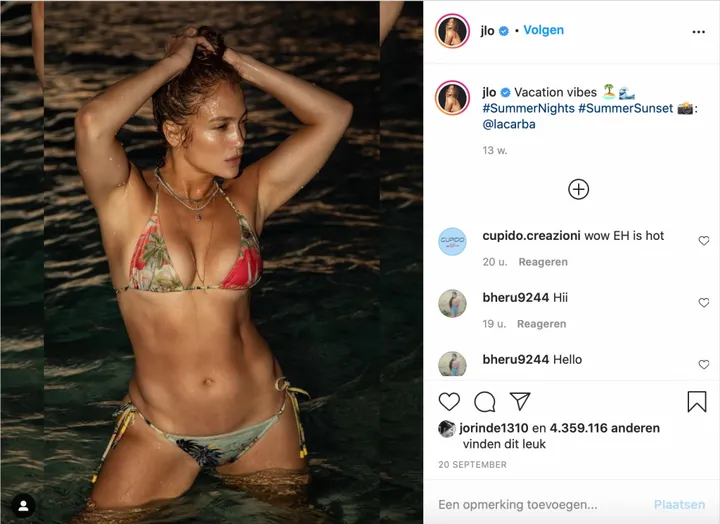
Task: Like the post with heart icon
Action: [449, 402]
